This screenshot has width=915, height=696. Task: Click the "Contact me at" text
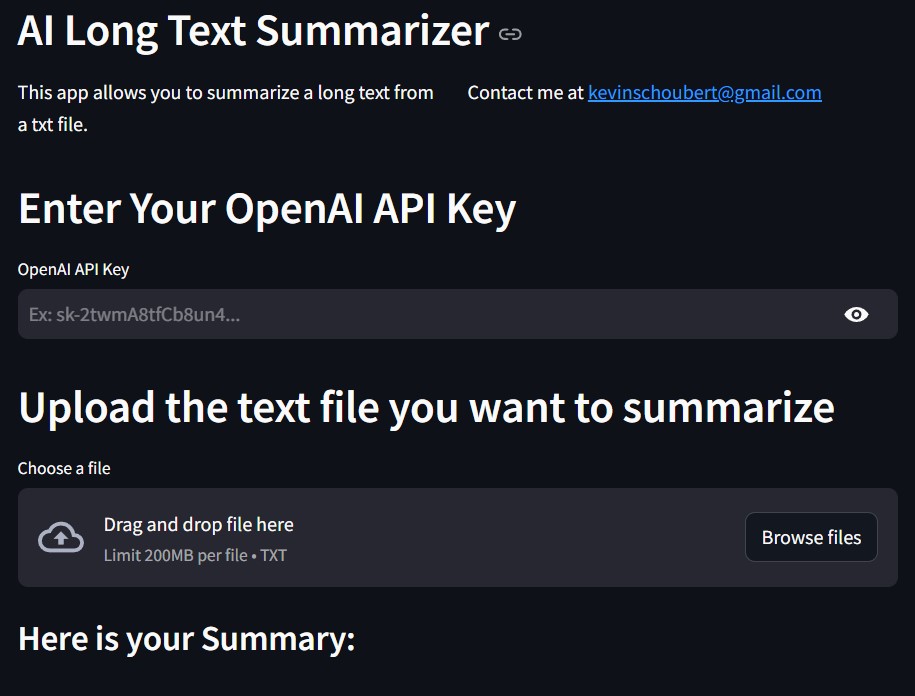pos(525,93)
